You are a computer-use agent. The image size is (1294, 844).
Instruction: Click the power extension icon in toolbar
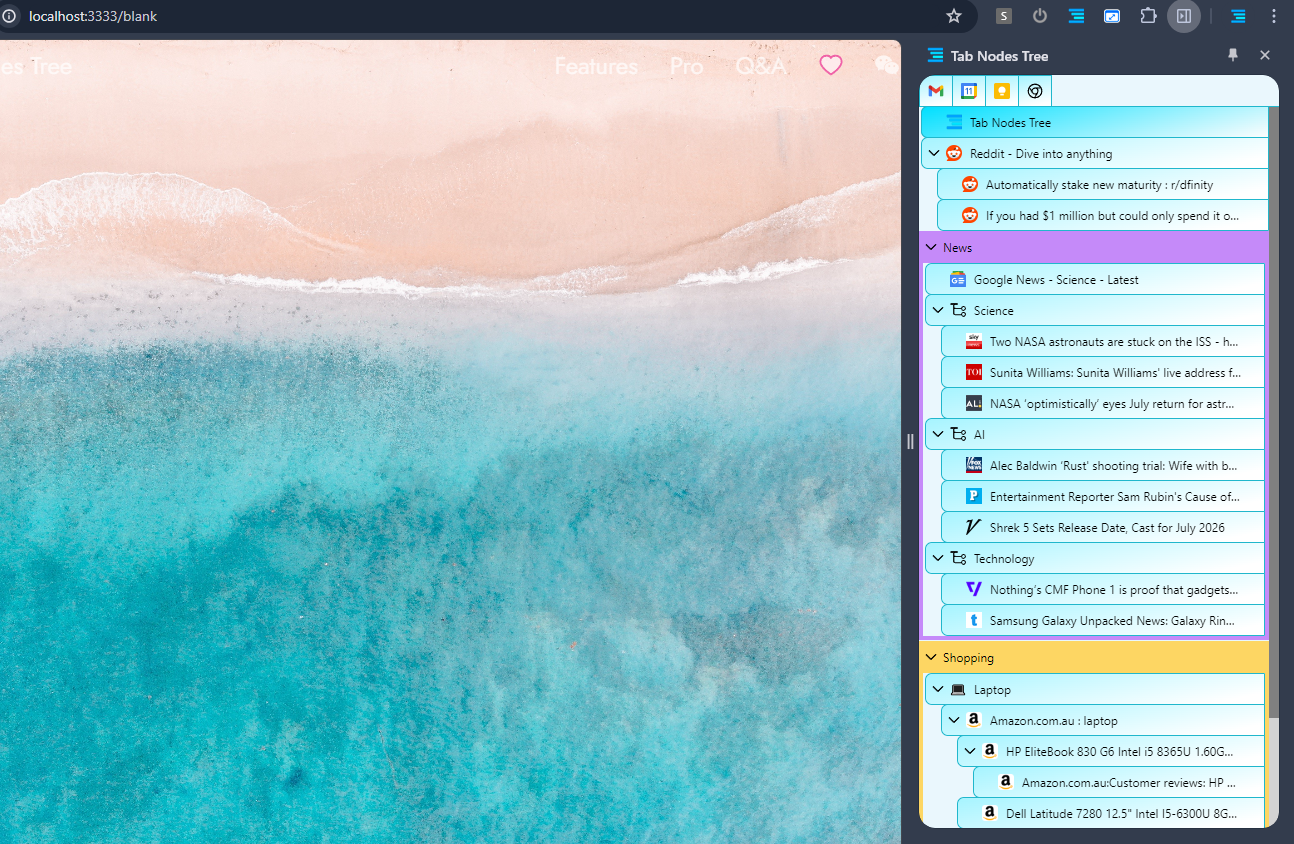pos(1040,16)
